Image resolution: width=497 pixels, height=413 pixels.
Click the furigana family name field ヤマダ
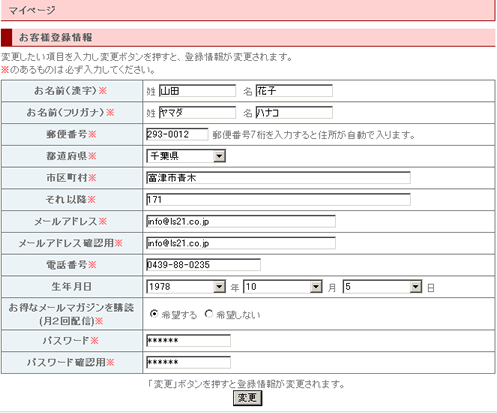point(197,113)
